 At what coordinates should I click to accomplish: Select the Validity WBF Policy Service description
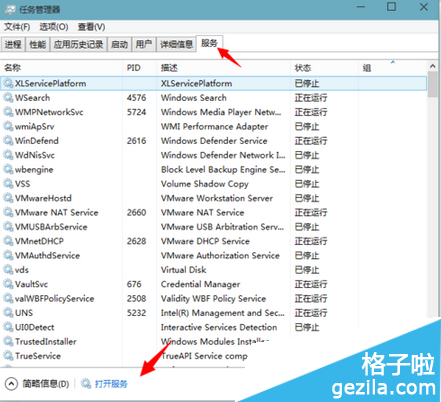tap(213, 298)
